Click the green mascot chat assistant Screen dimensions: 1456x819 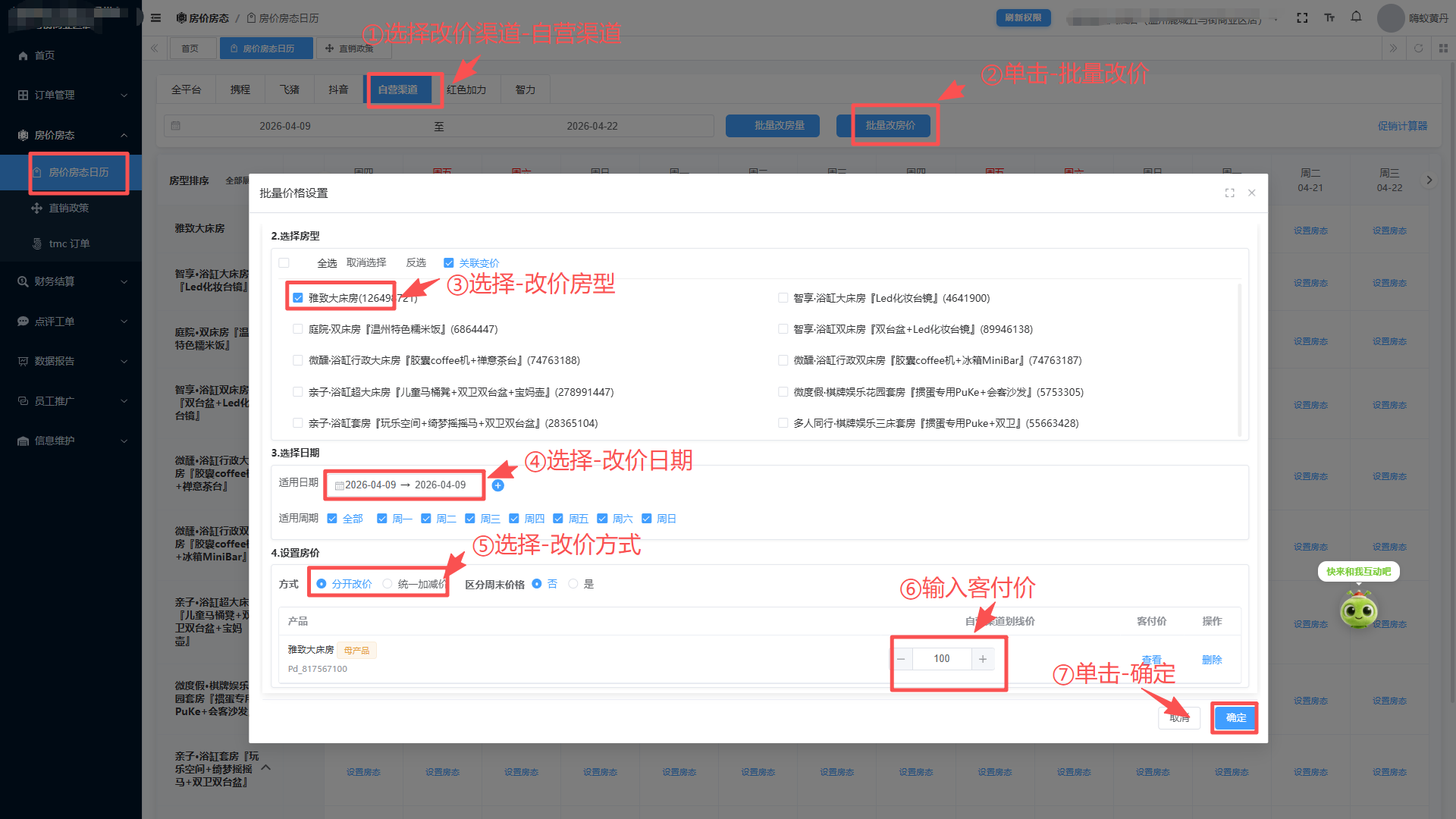[x=1358, y=611]
